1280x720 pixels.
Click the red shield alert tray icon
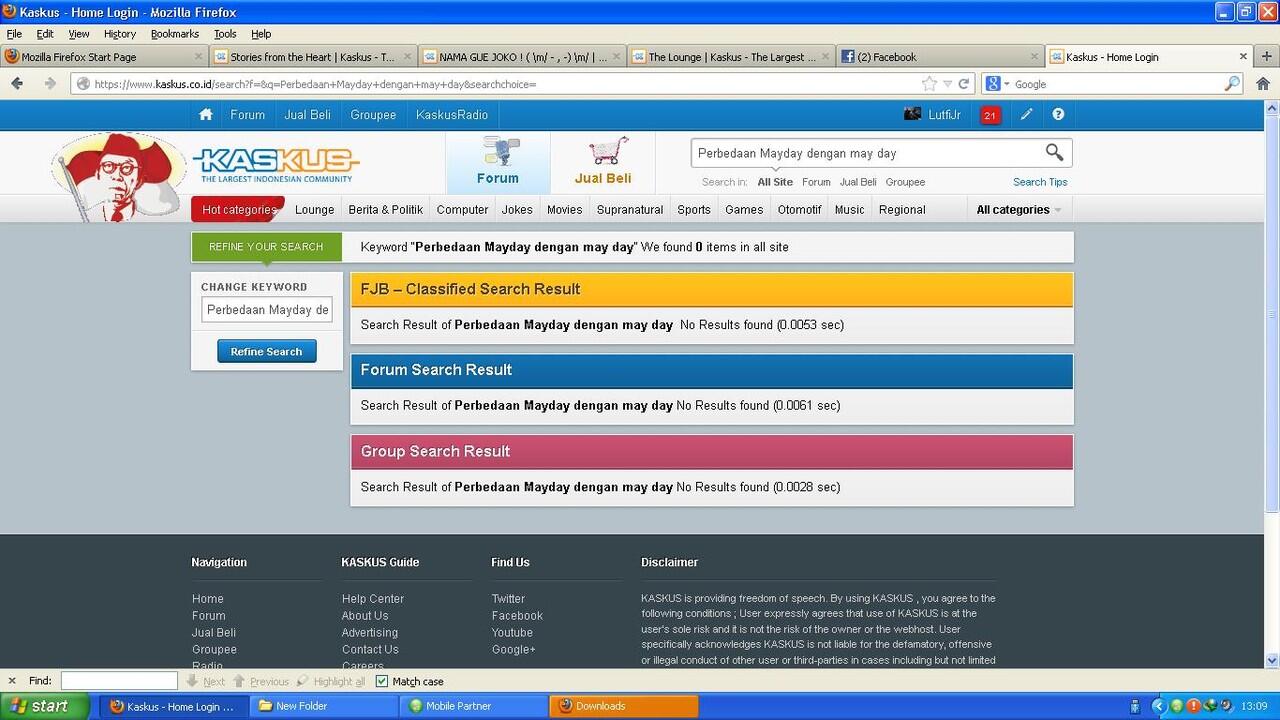point(1193,706)
